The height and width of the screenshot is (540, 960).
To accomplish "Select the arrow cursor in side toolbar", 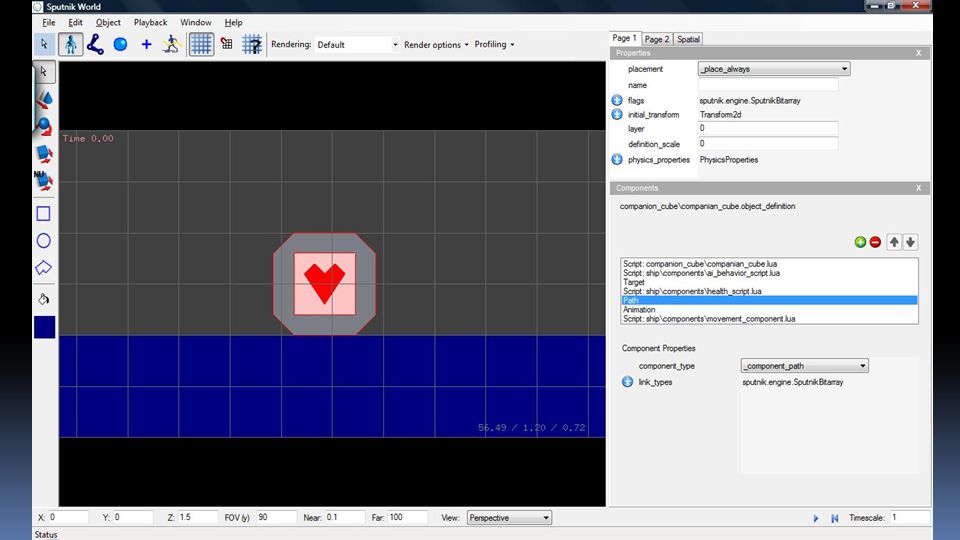I will (x=44, y=72).
